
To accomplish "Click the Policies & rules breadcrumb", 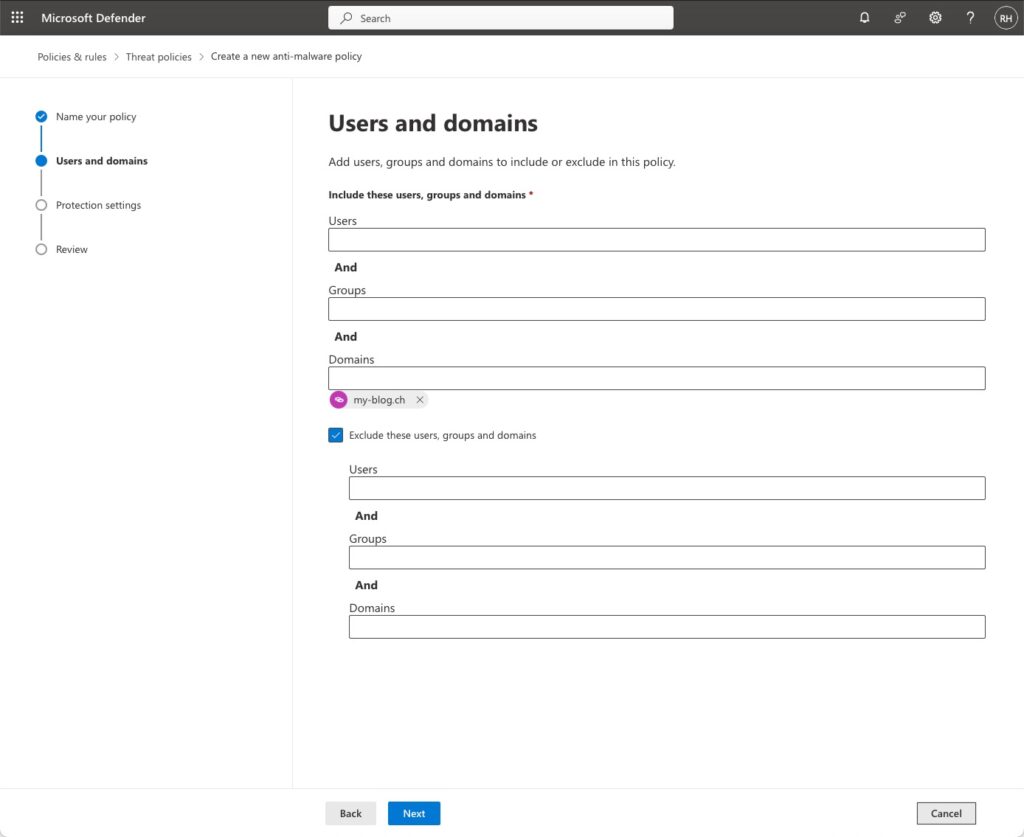I will 72,57.
